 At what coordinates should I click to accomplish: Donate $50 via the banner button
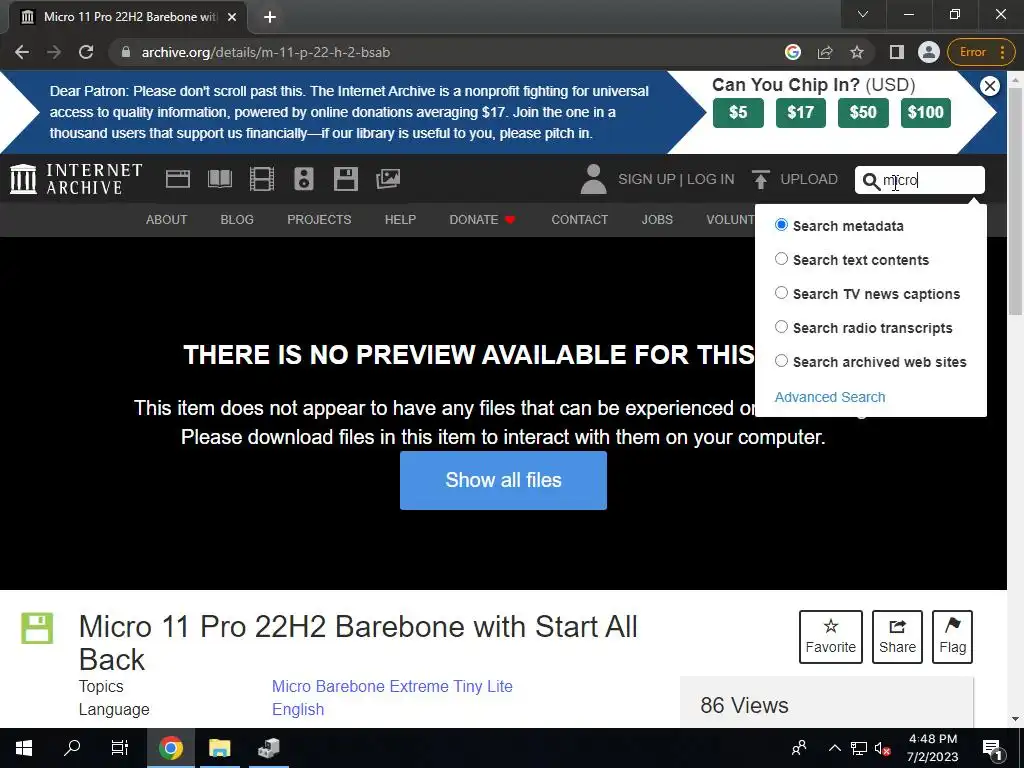point(863,113)
